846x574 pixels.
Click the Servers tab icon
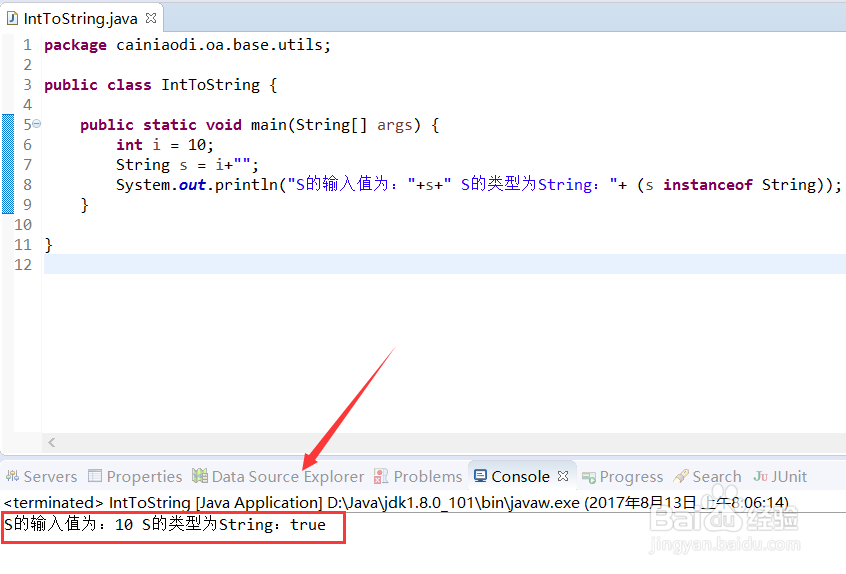(12, 476)
